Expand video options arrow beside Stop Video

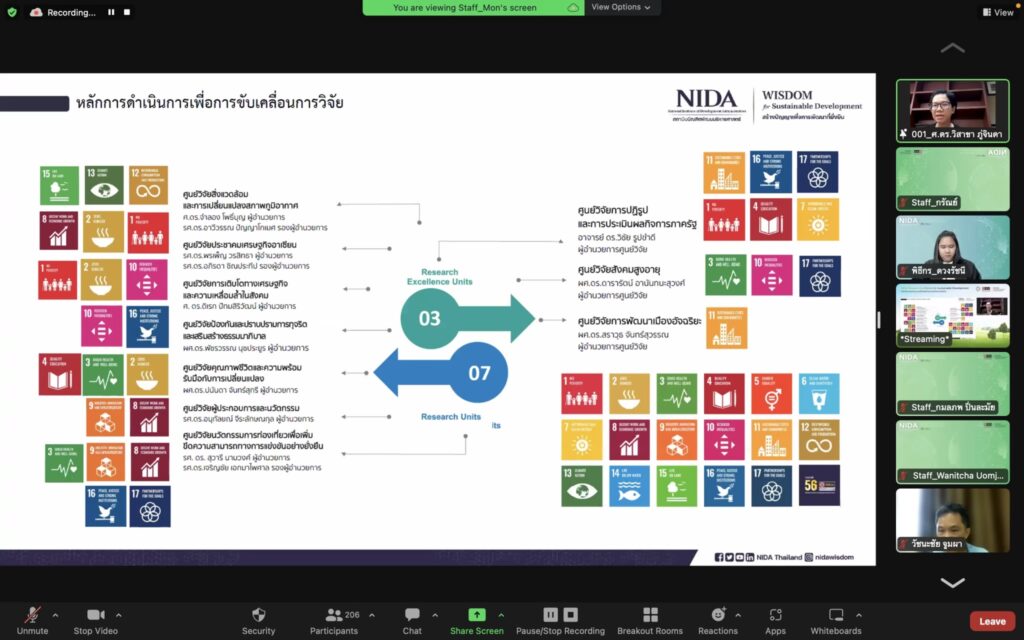[x=119, y=615]
